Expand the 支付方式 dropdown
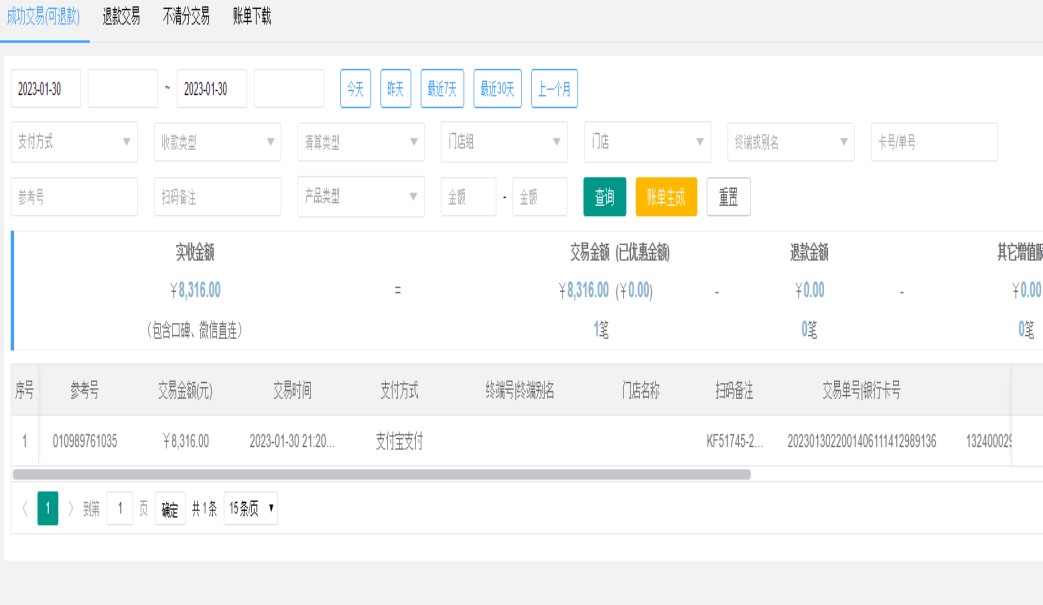The width and height of the screenshot is (1043, 605). 75,142
